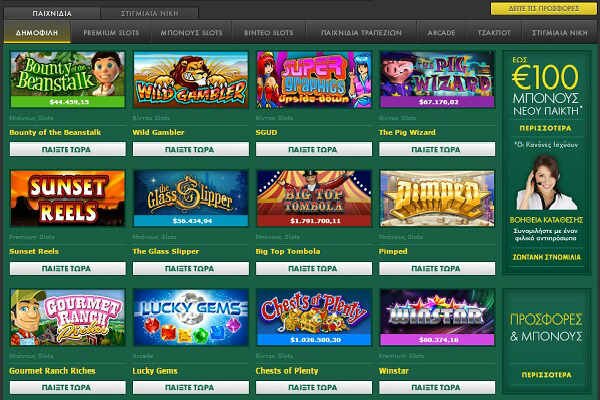Open the Chests of Plenty title link
Image resolution: width=600 pixels, height=400 pixels.
pos(287,371)
